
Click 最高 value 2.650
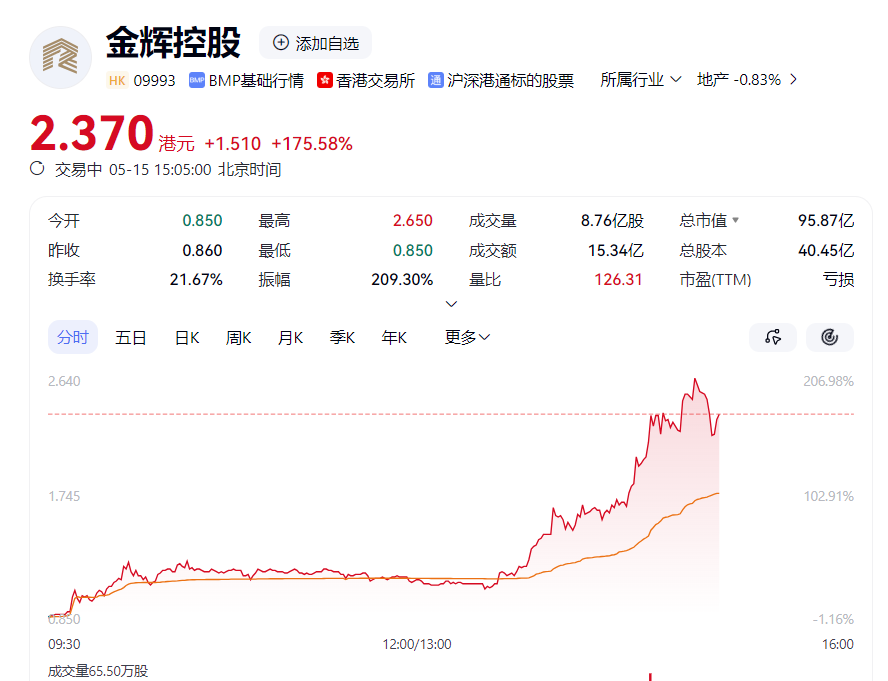[x=413, y=220]
